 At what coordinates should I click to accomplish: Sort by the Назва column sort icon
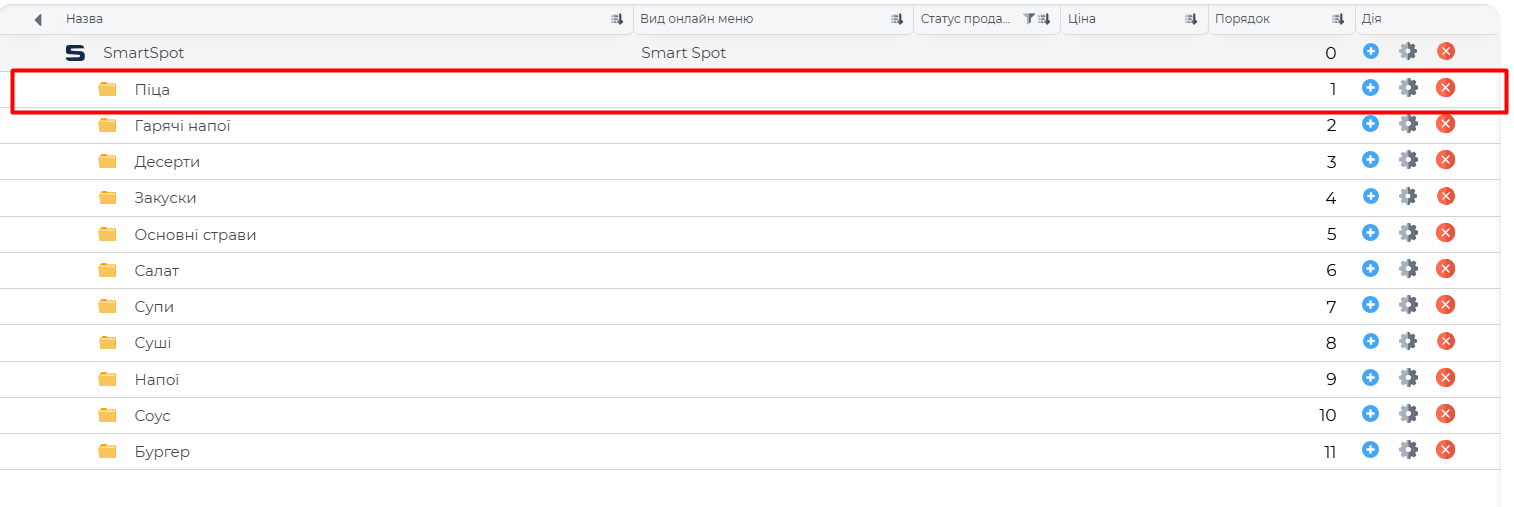click(x=617, y=19)
